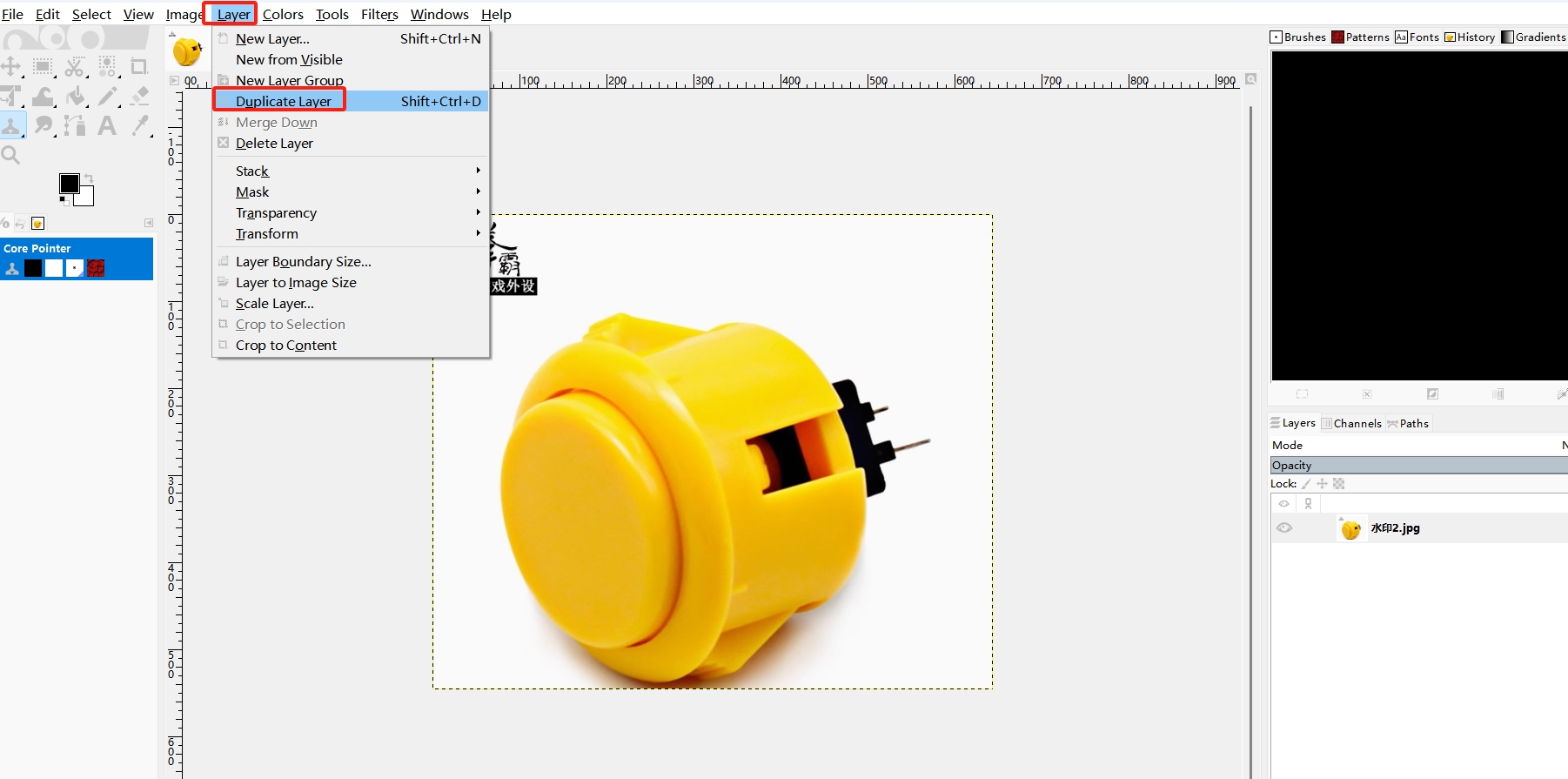The image size is (1568, 779).
Task: Select the Zoom magnifier tool
Action: pyautogui.click(x=11, y=155)
